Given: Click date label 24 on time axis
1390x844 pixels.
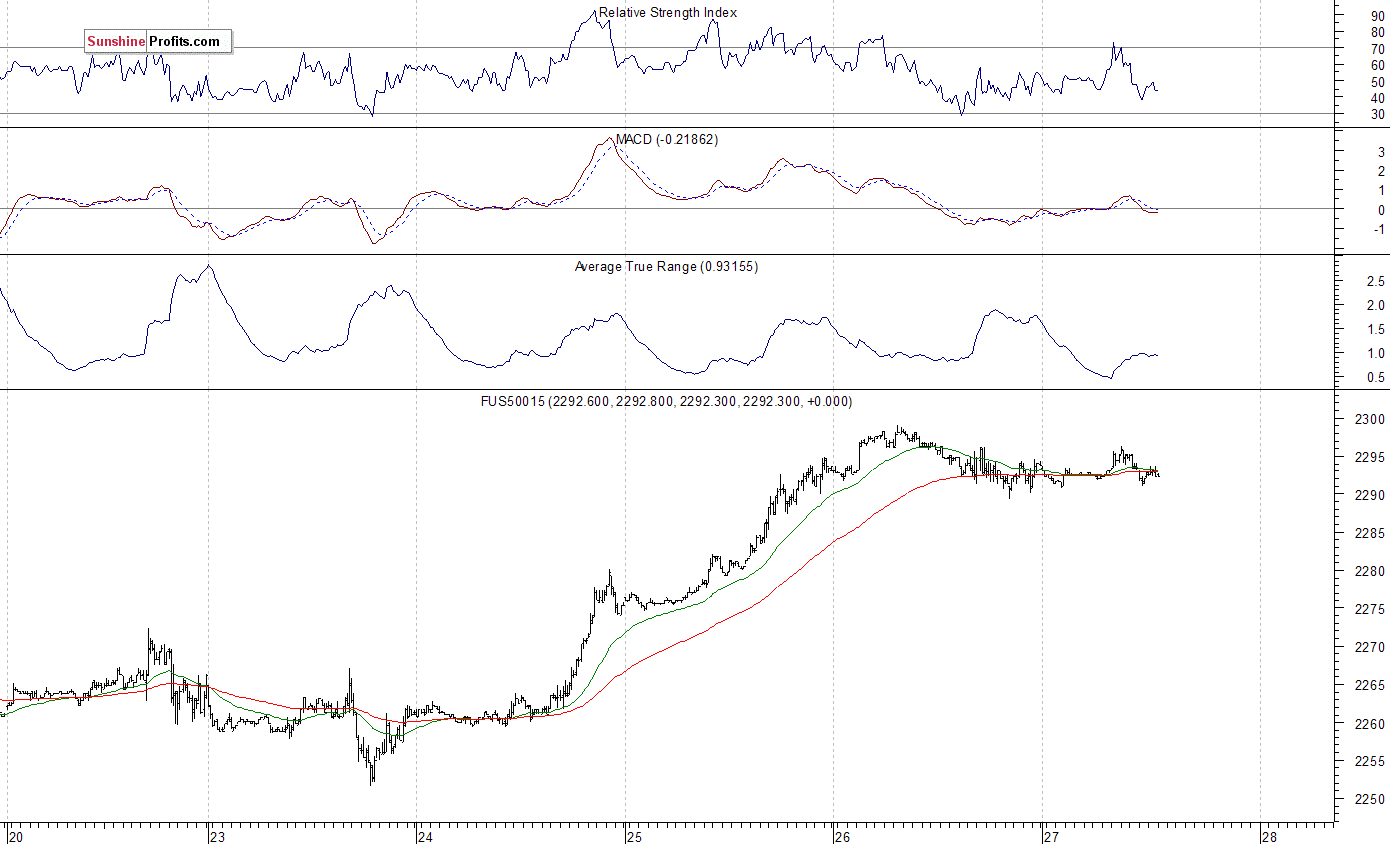Looking at the screenshot, I should coord(427,836).
